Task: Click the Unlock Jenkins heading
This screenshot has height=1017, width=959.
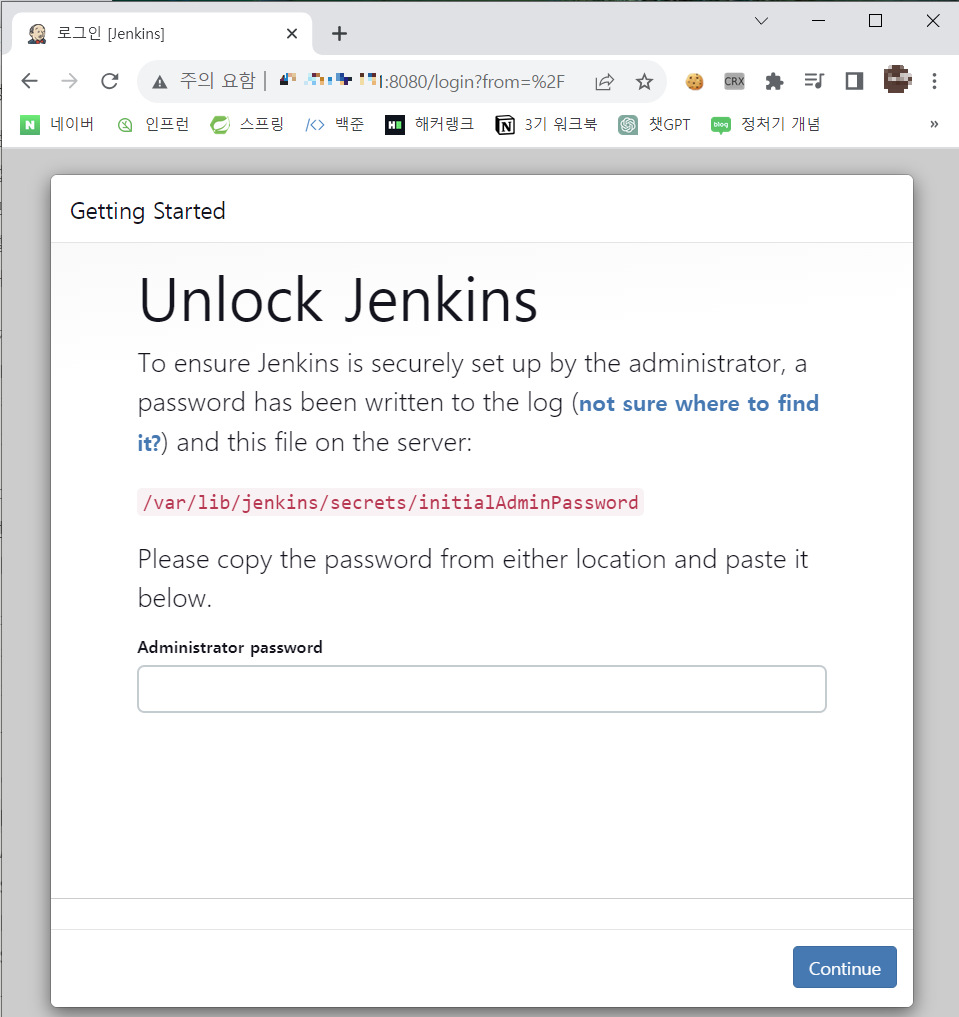Action: [x=338, y=300]
